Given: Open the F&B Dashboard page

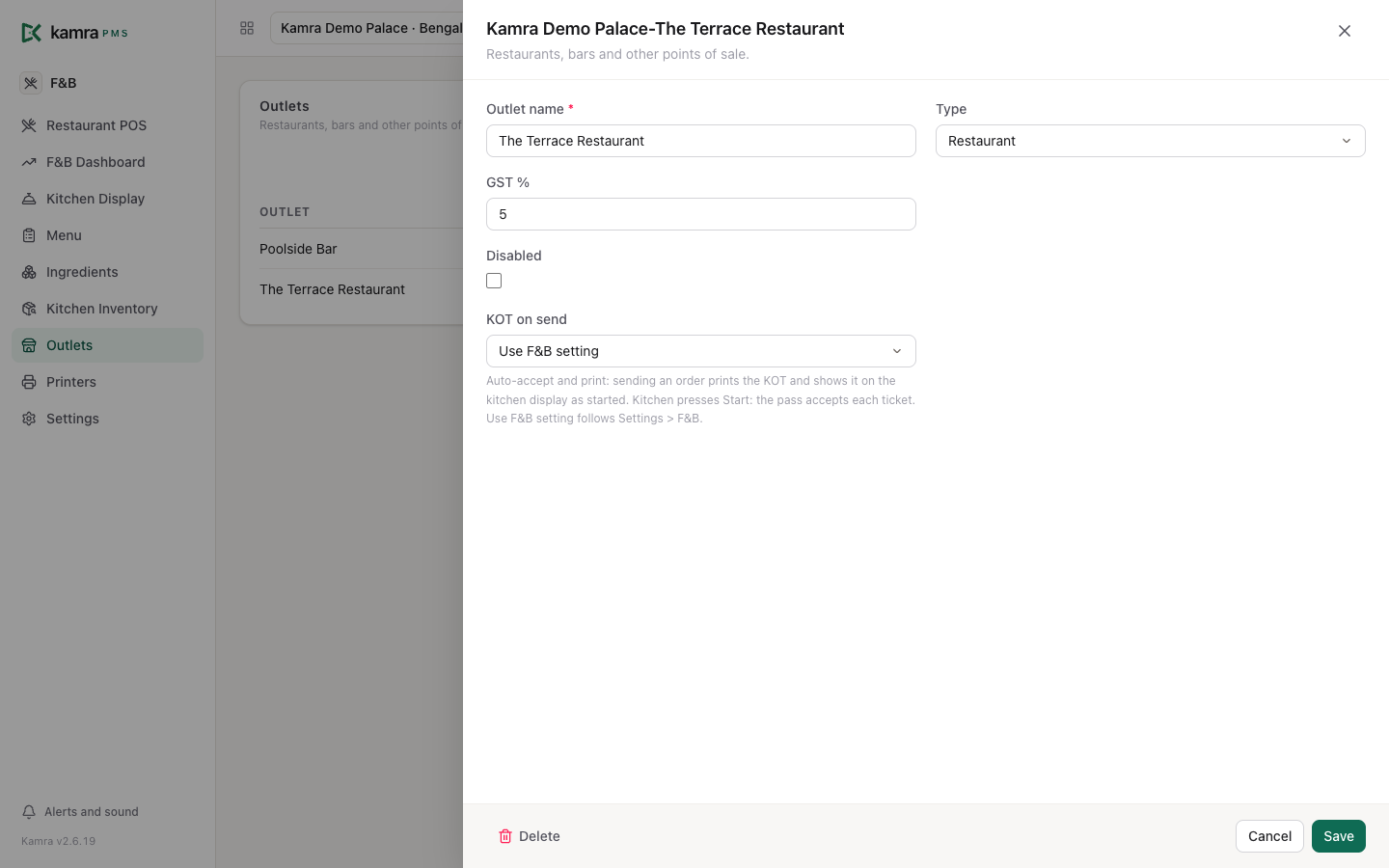Looking at the screenshot, I should click(107, 162).
